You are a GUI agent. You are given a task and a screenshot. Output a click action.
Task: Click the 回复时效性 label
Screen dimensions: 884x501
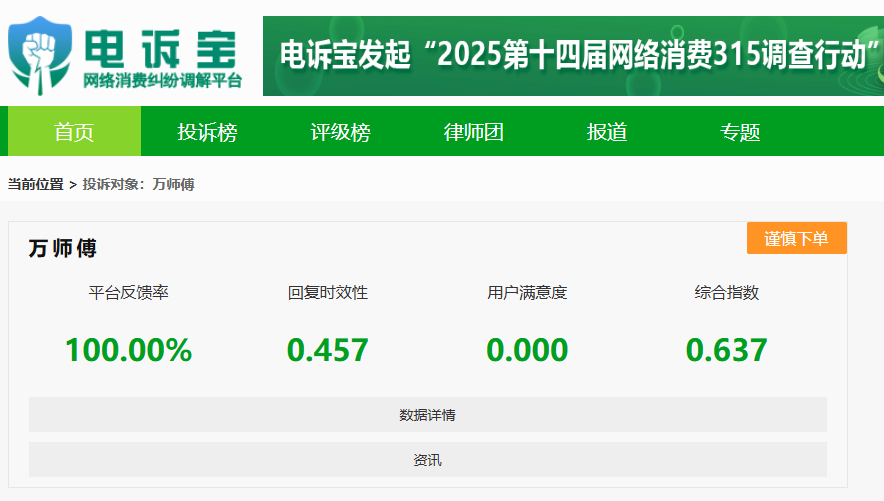click(328, 292)
